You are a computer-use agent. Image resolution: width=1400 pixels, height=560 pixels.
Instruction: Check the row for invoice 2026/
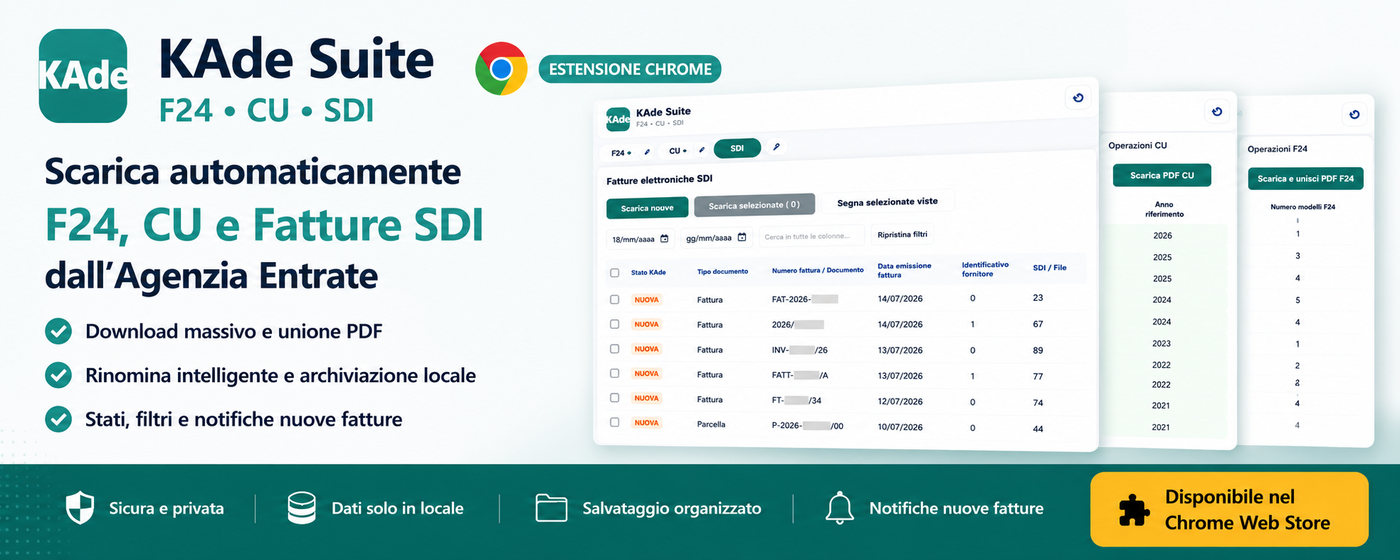(x=614, y=324)
